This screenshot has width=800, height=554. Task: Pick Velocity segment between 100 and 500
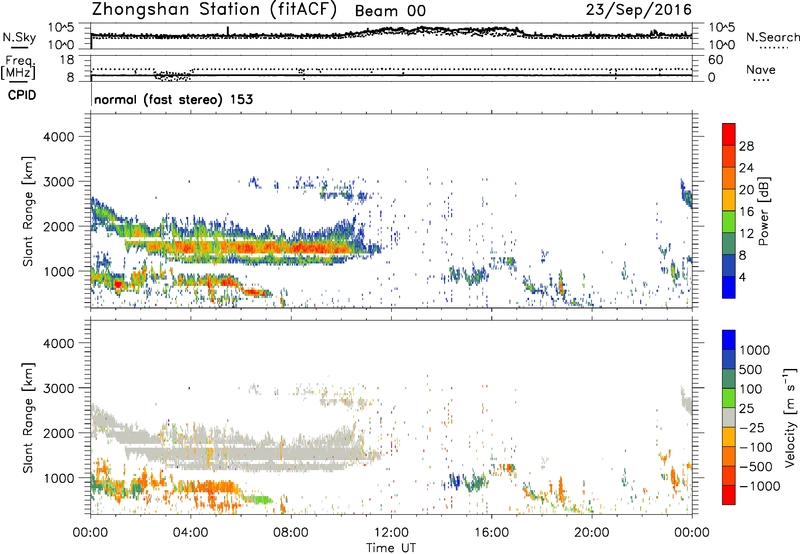(x=729, y=378)
